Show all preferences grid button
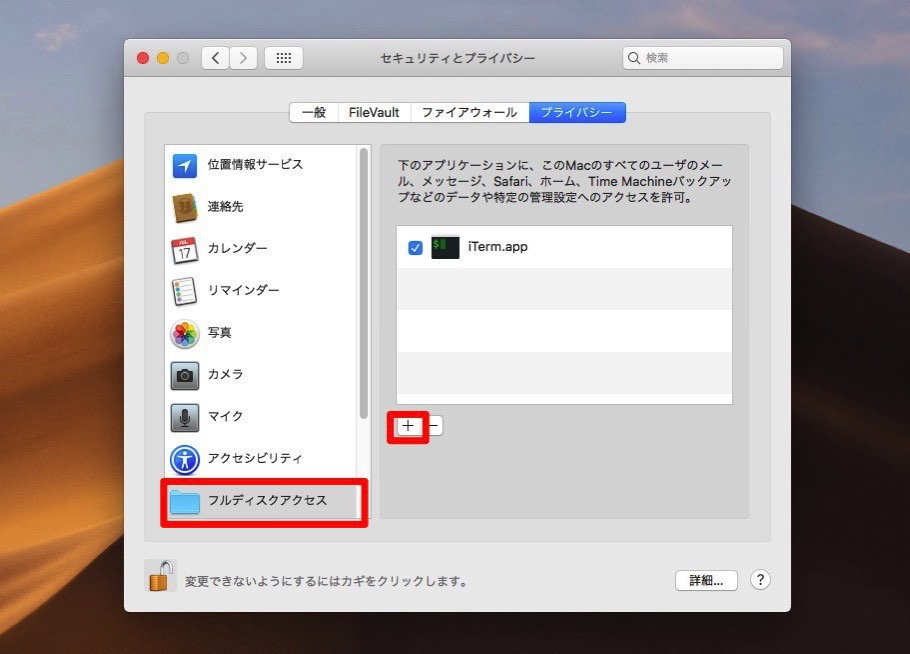The width and height of the screenshot is (910, 654). pyautogui.click(x=283, y=58)
